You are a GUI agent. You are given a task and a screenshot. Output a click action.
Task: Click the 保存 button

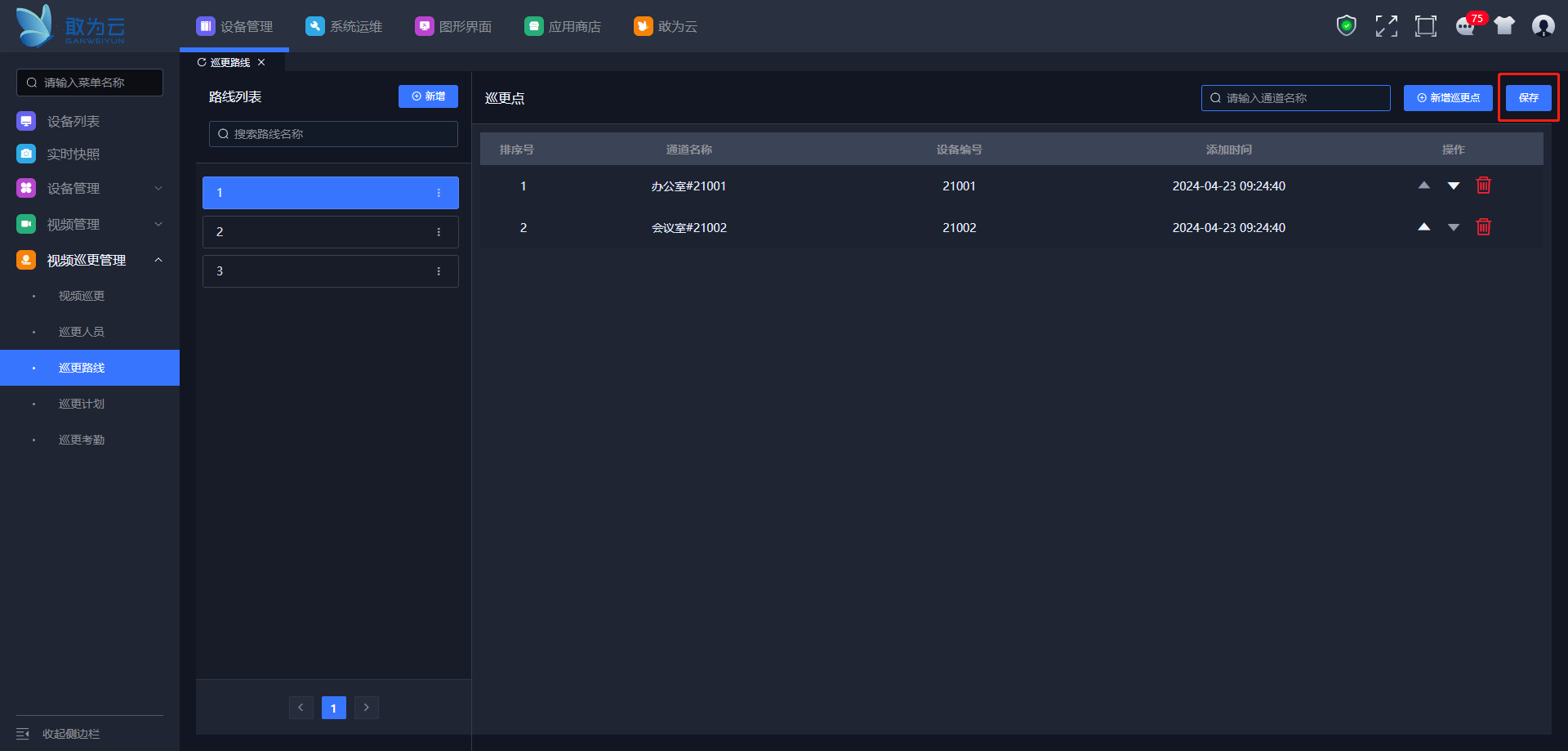coord(1528,98)
